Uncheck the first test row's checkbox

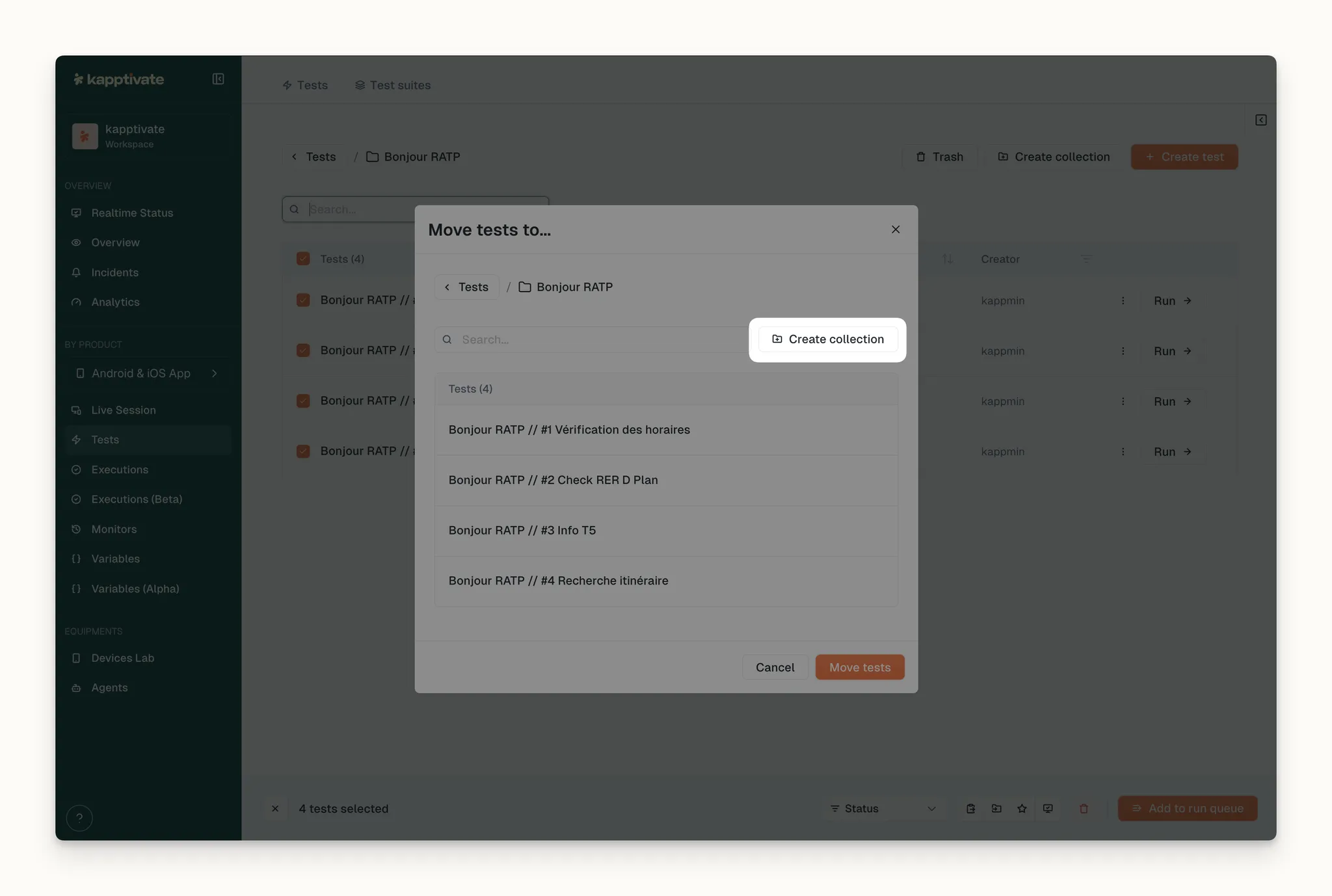point(303,300)
